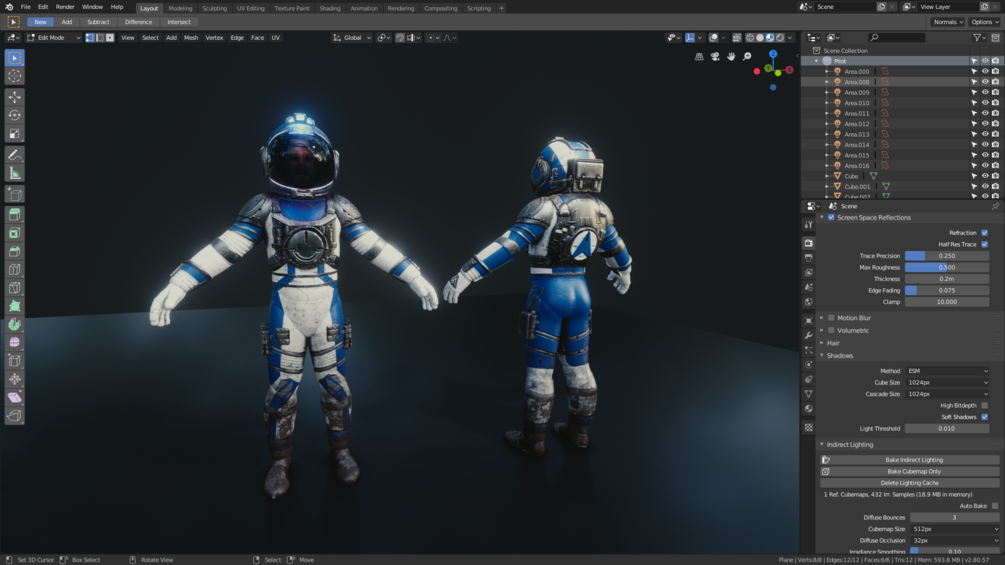The image size is (1005, 565).
Task: Open the File menu
Action: (x=26, y=7)
